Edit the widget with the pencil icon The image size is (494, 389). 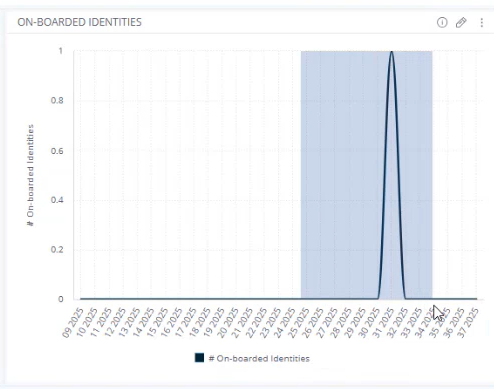point(461,22)
